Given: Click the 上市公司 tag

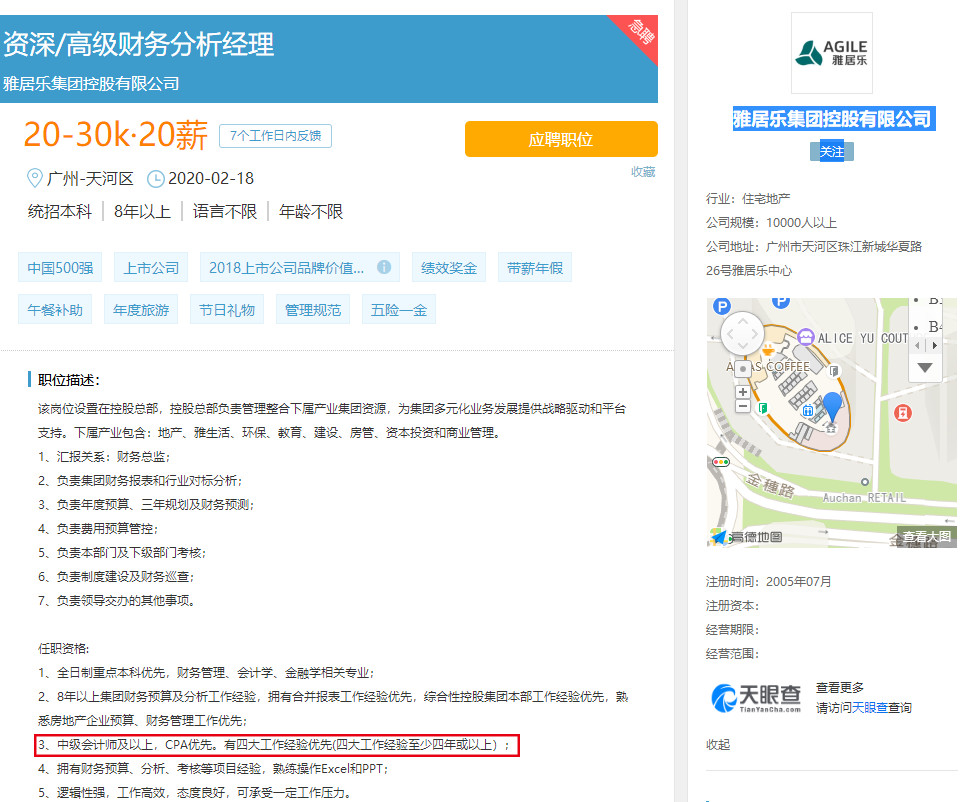Looking at the screenshot, I should [151, 268].
